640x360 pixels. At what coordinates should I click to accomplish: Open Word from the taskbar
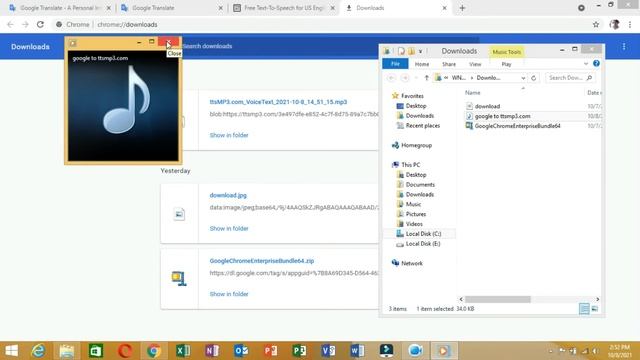coord(357,351)
